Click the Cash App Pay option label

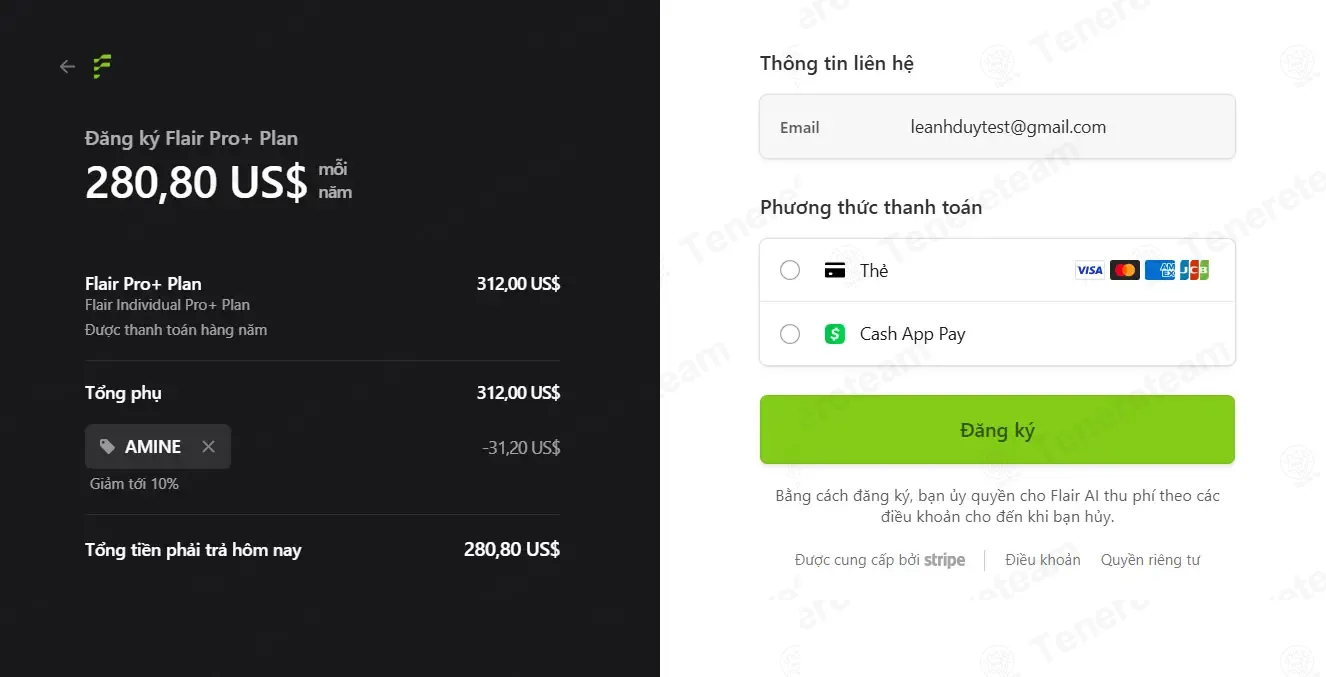tap(912, 334)
